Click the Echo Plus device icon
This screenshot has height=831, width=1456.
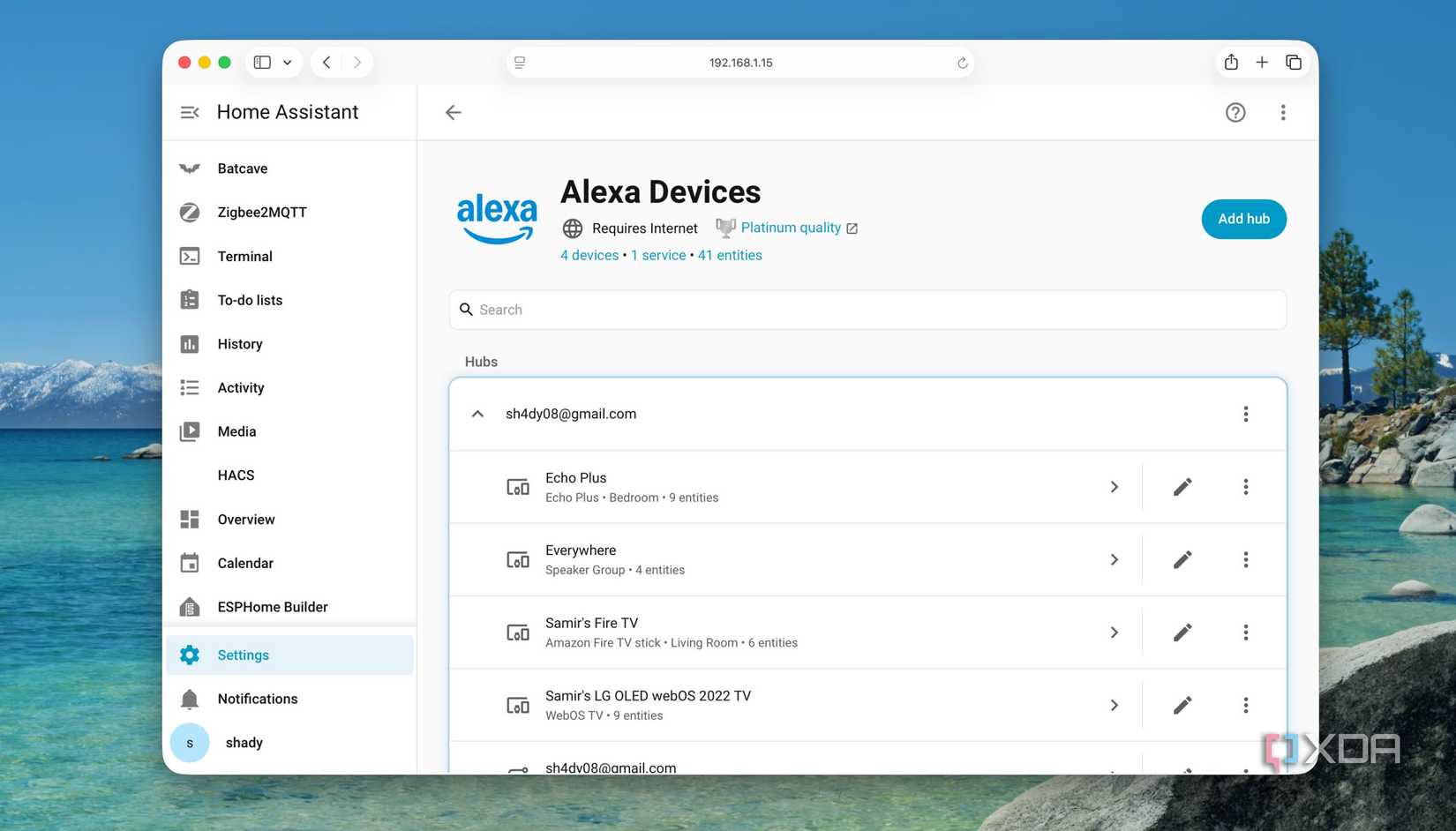coord(518,487)
